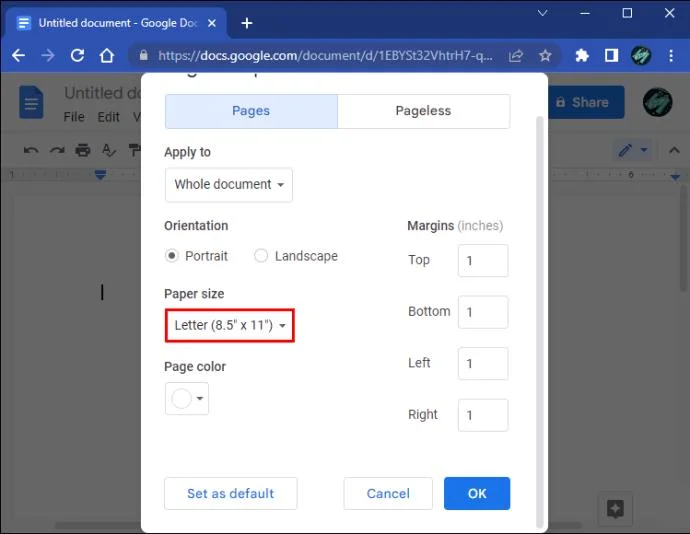Click the Untitled document title
Screen dimensions: 690x534
102,93
